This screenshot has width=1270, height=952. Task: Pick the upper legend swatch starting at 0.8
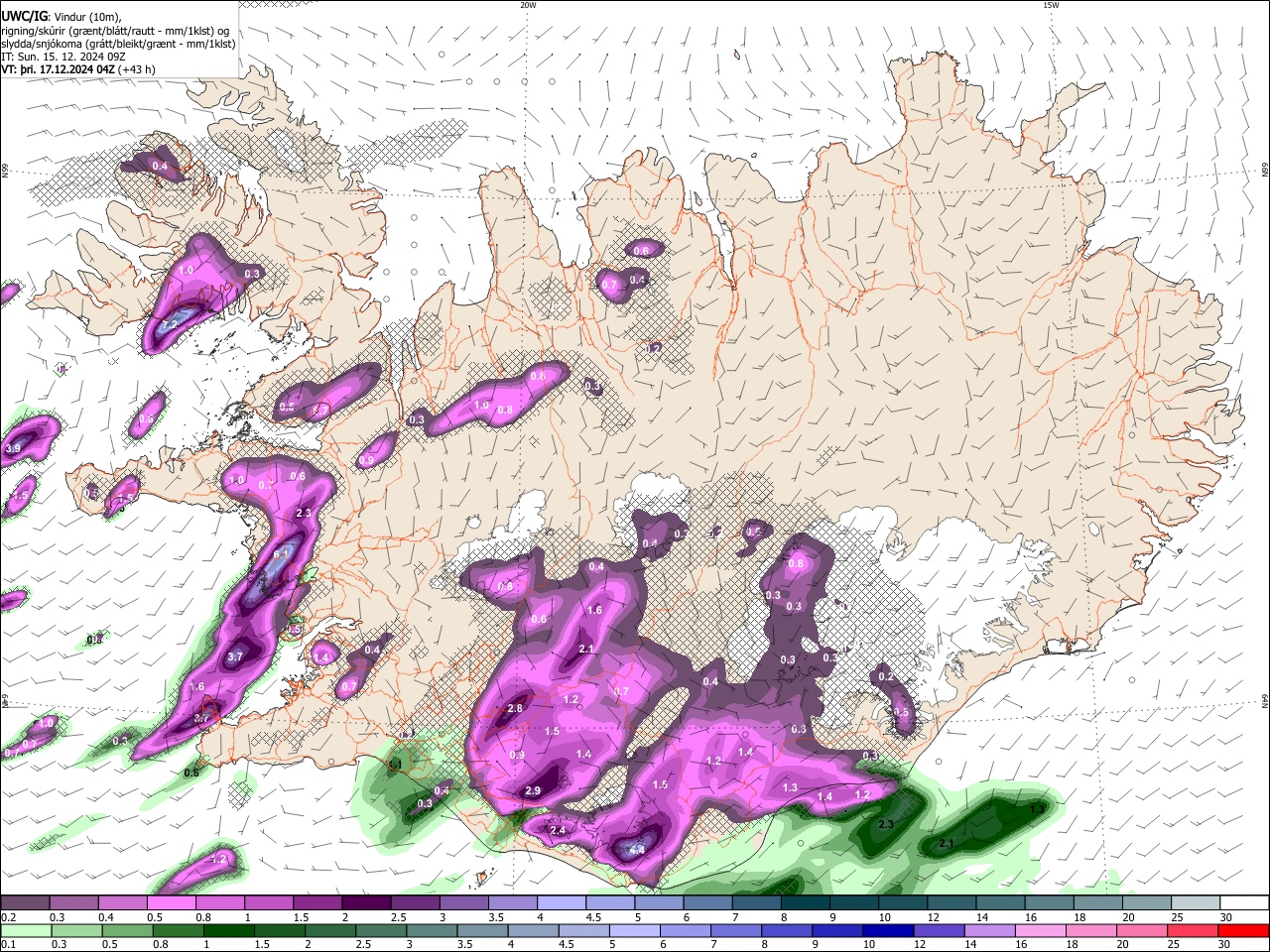(219, 902)
